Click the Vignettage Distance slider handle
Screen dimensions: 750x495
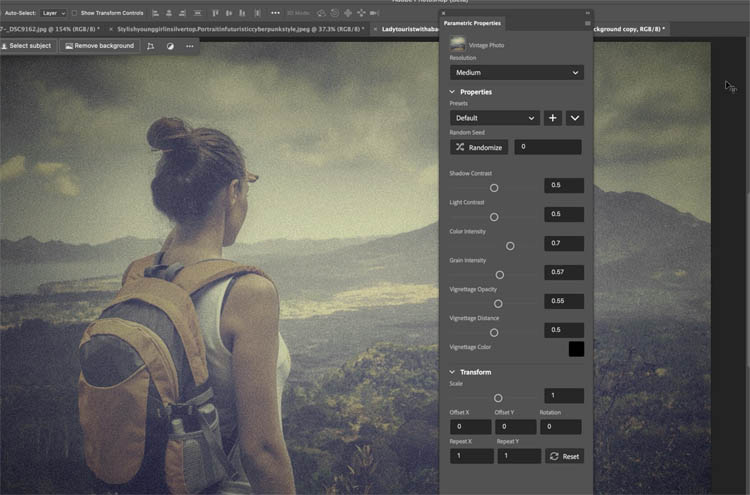[x=494, y=332]
